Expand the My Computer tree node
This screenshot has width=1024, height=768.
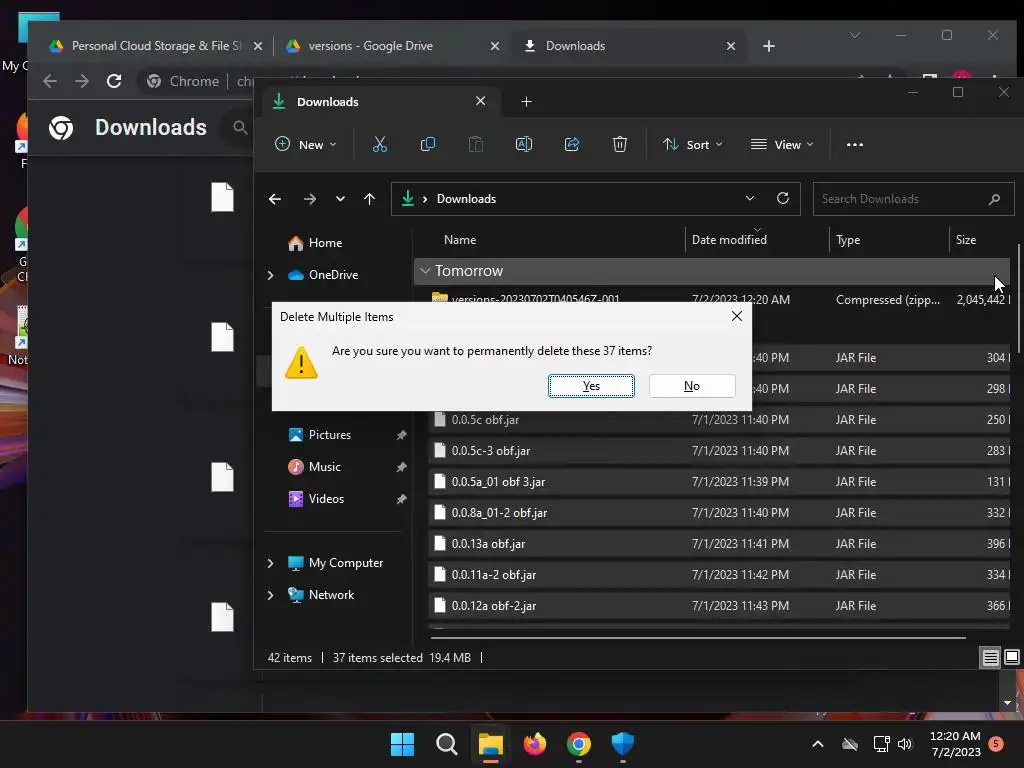[270, 563]
